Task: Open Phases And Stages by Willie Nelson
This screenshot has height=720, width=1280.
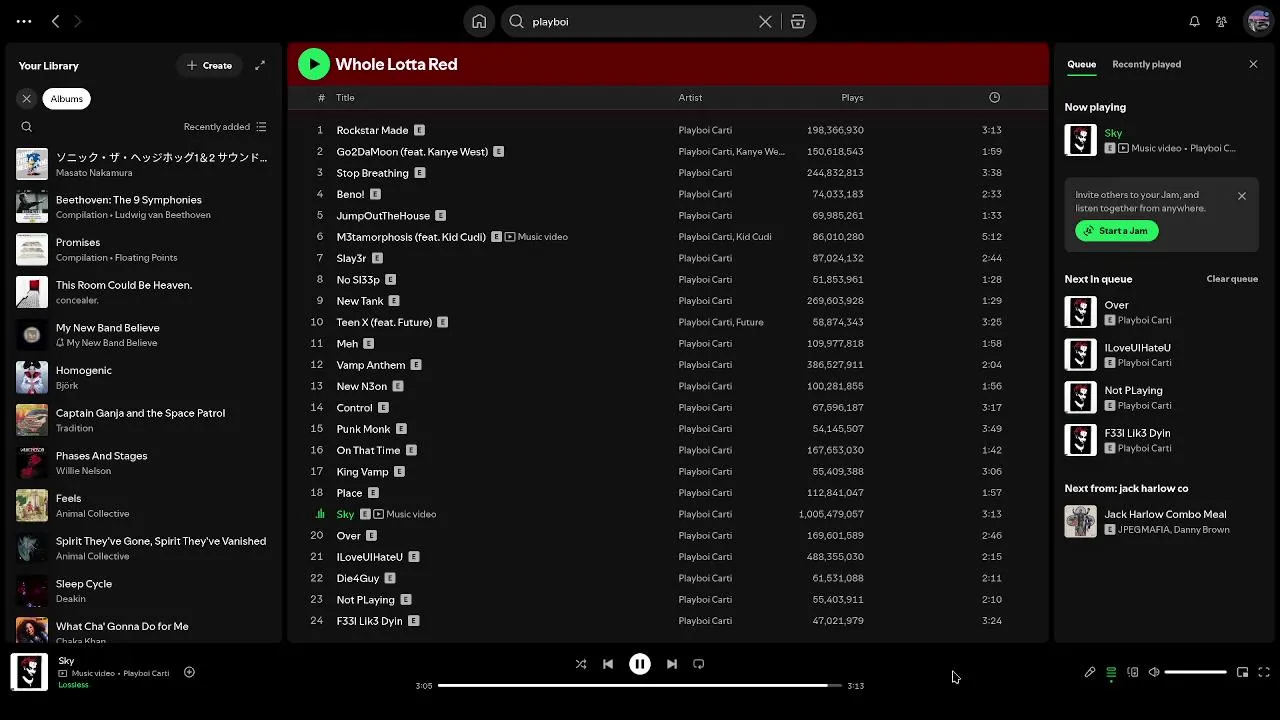Action: click(x=143, y=462)
